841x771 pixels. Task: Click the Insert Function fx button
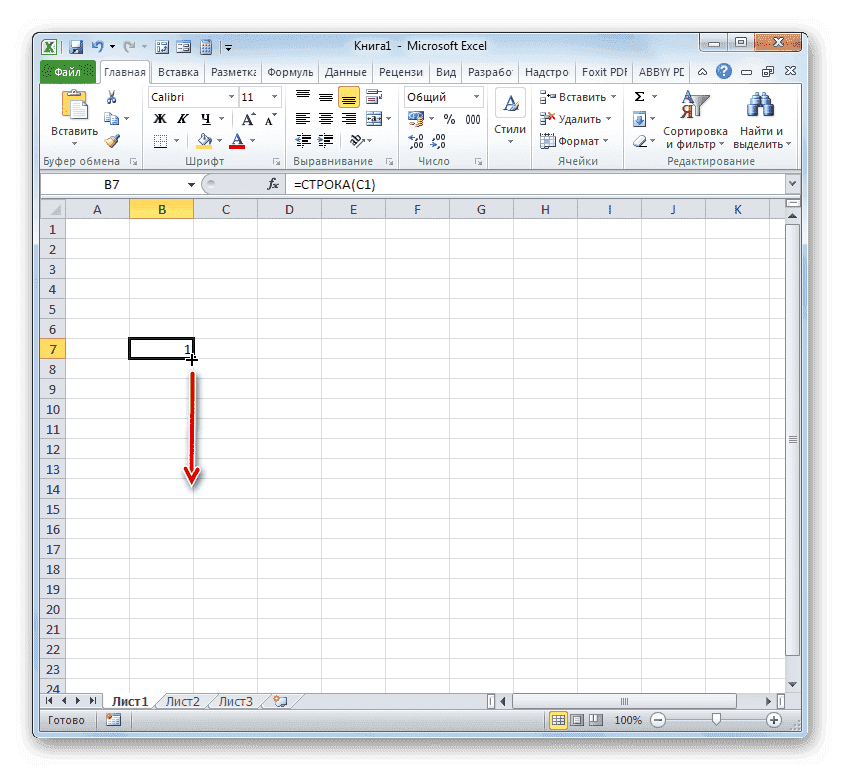click(273, 183)
